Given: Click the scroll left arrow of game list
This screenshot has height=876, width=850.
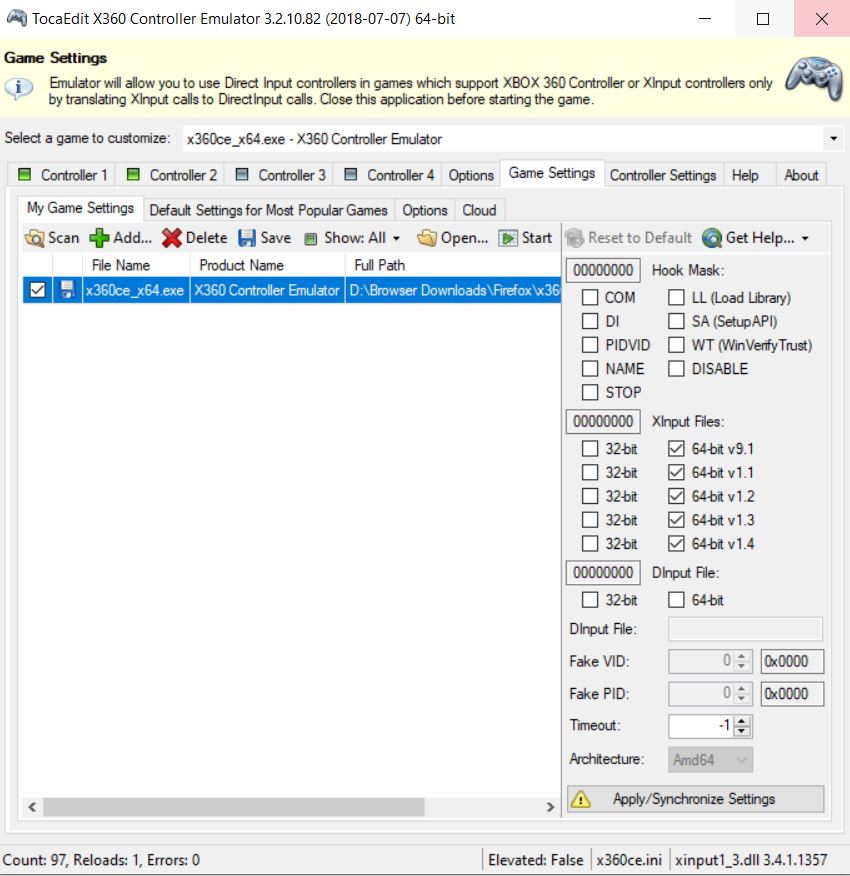Looking at the screenshot, I should click(32, 807).
